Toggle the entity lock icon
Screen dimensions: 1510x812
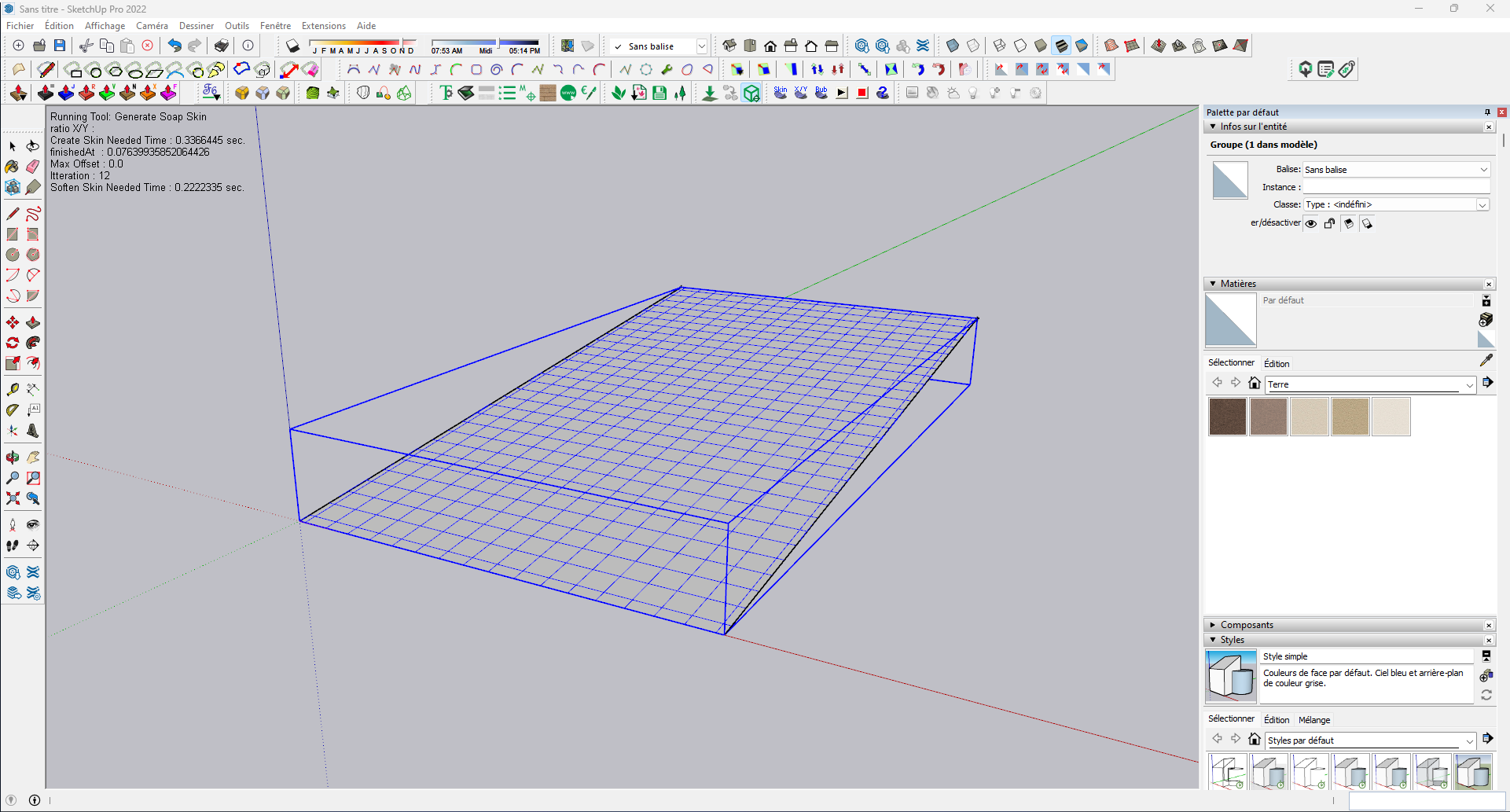[x=1330, y=224]
